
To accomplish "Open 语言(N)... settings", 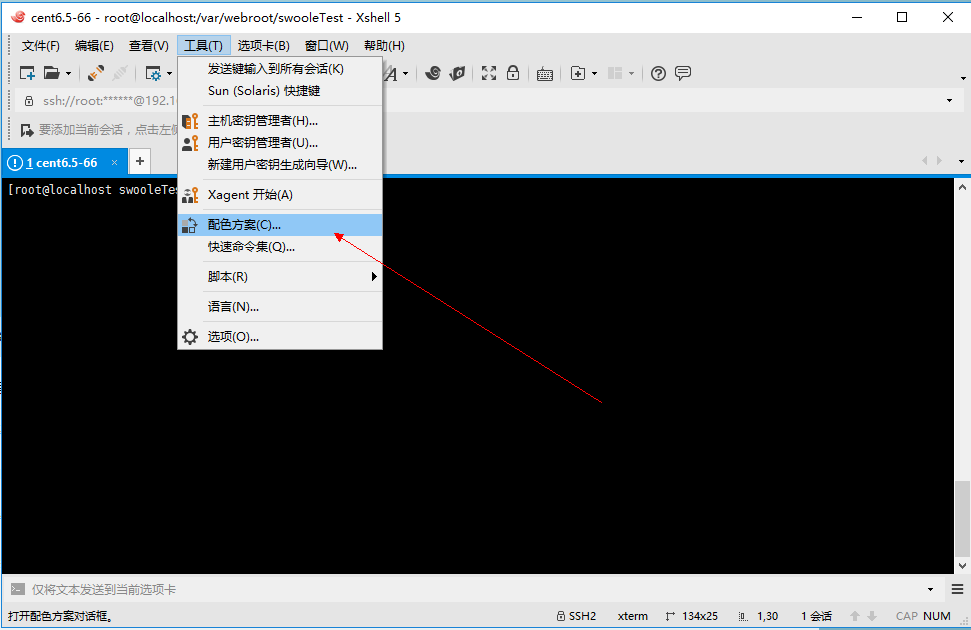I will pos(280,307).
